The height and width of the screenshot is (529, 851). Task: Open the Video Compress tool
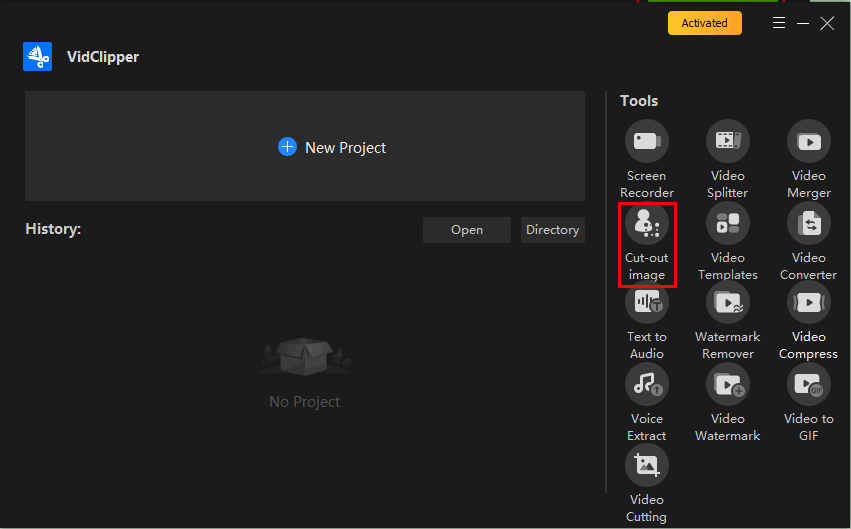coord(808,303)
